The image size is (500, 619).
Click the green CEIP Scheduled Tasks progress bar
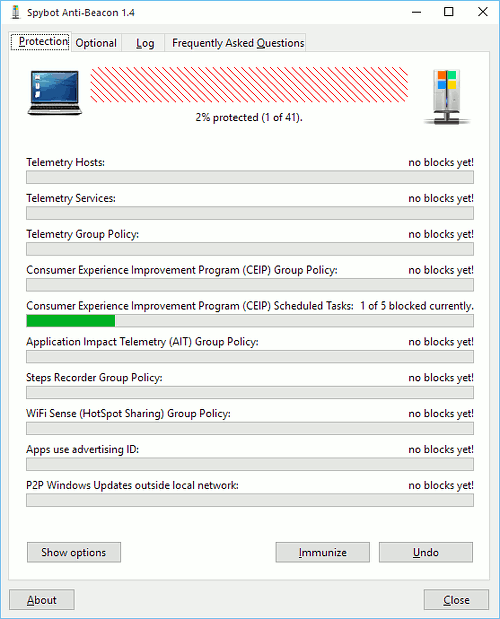(250, 321)
